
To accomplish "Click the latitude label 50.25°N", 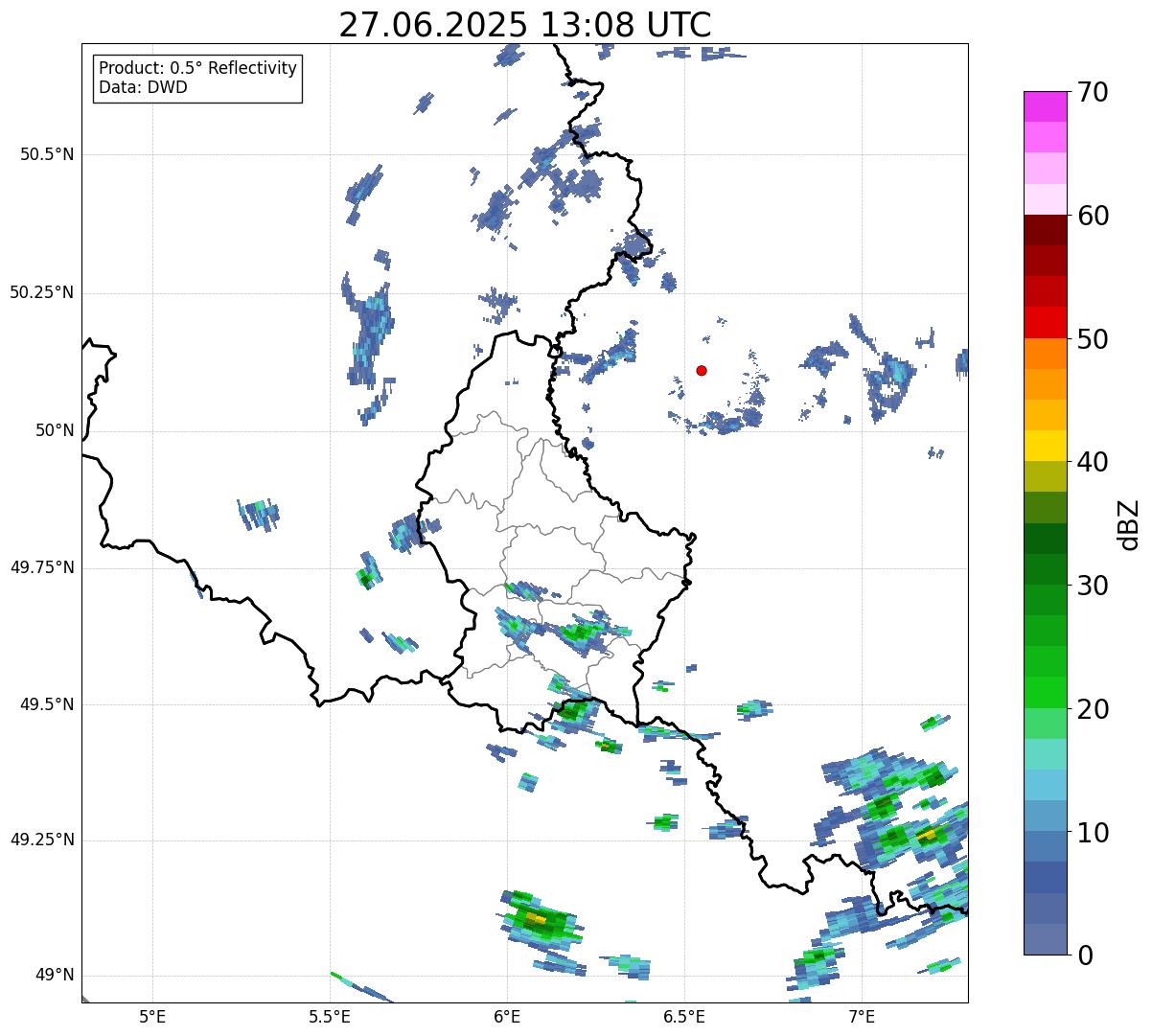I will (x=41, y=292).
